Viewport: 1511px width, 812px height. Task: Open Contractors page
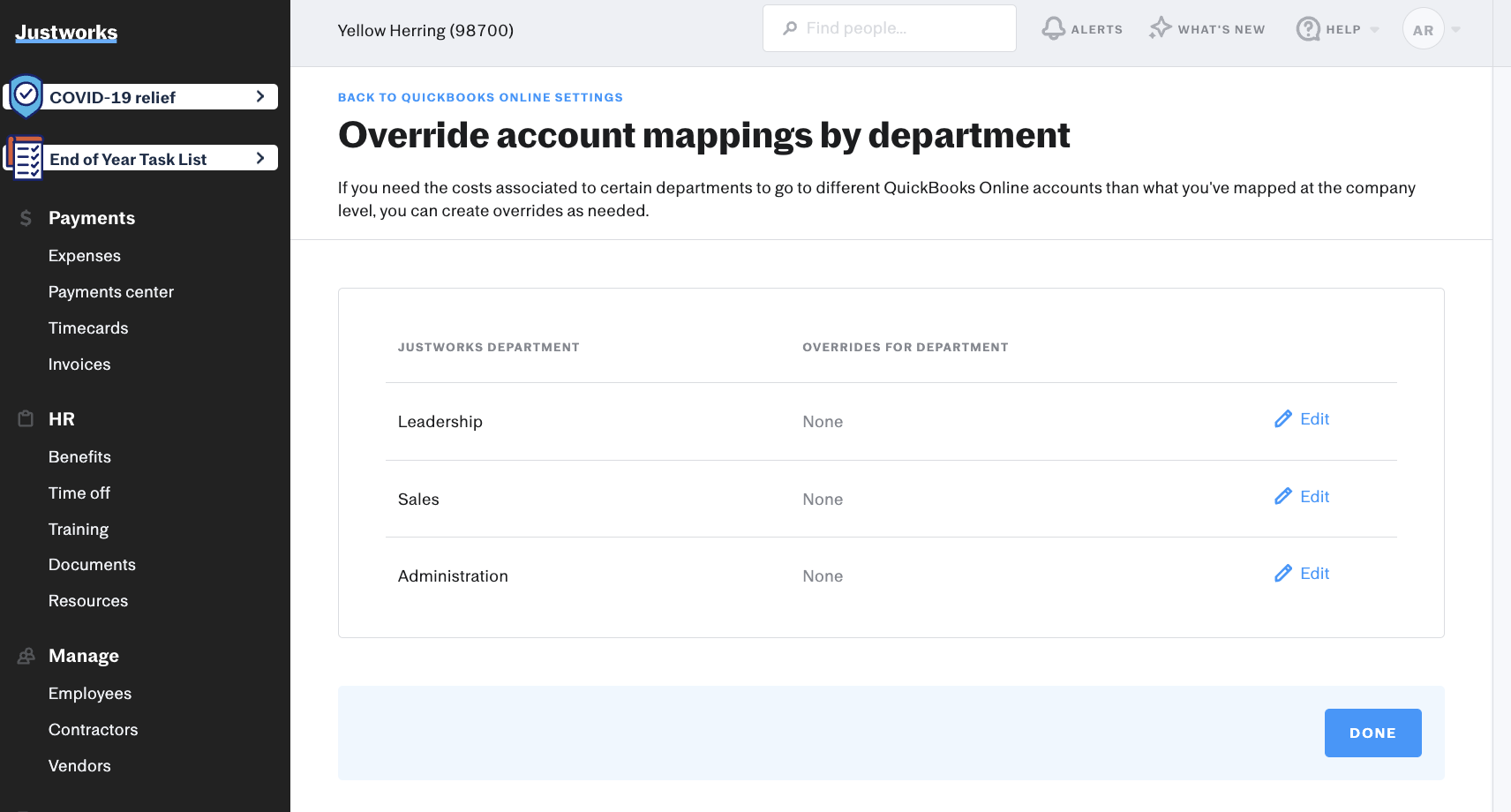(94, 730)
